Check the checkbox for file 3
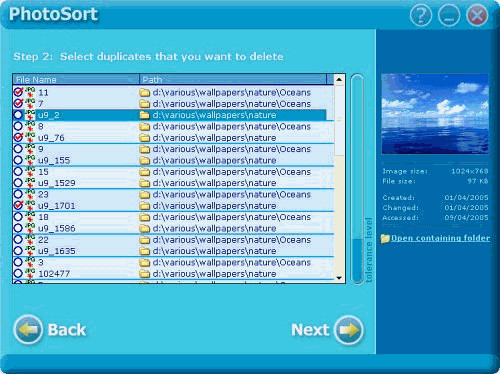This screenshot has width=500, height=374. [x=18, y=262]
